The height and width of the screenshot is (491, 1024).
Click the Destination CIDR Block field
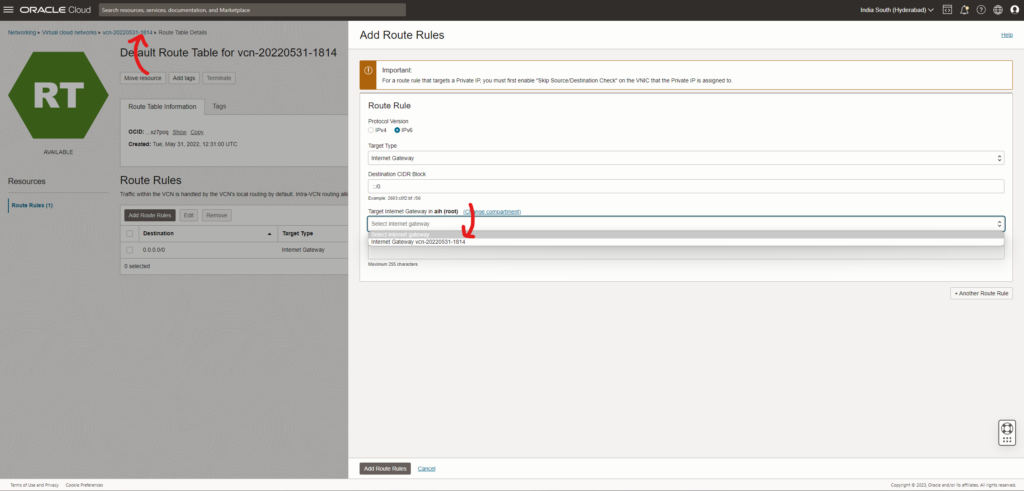pyautogui.click(x=686, y=186)
